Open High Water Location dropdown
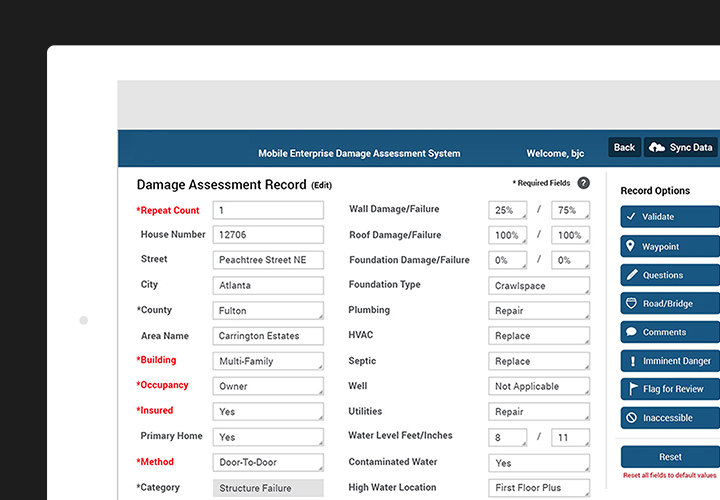 click(x=539, y=488)
